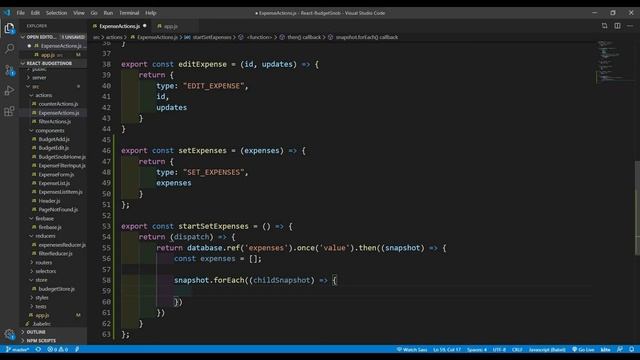Change language mode Javascript (Babel)

(x=547, y=349)
